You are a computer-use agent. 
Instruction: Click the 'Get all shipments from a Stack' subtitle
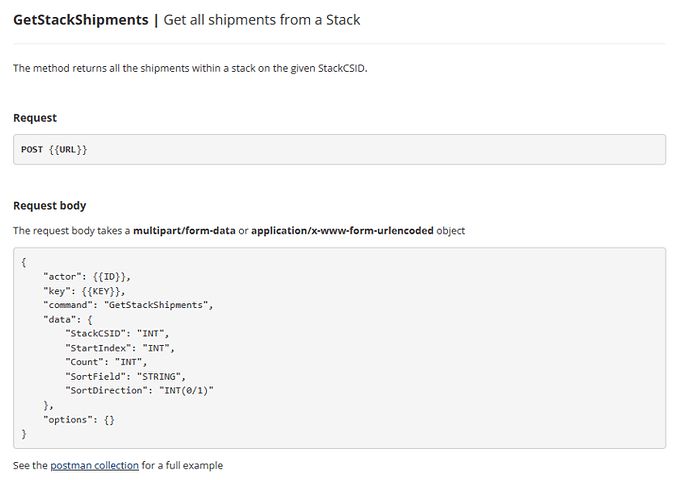(262, 20)
